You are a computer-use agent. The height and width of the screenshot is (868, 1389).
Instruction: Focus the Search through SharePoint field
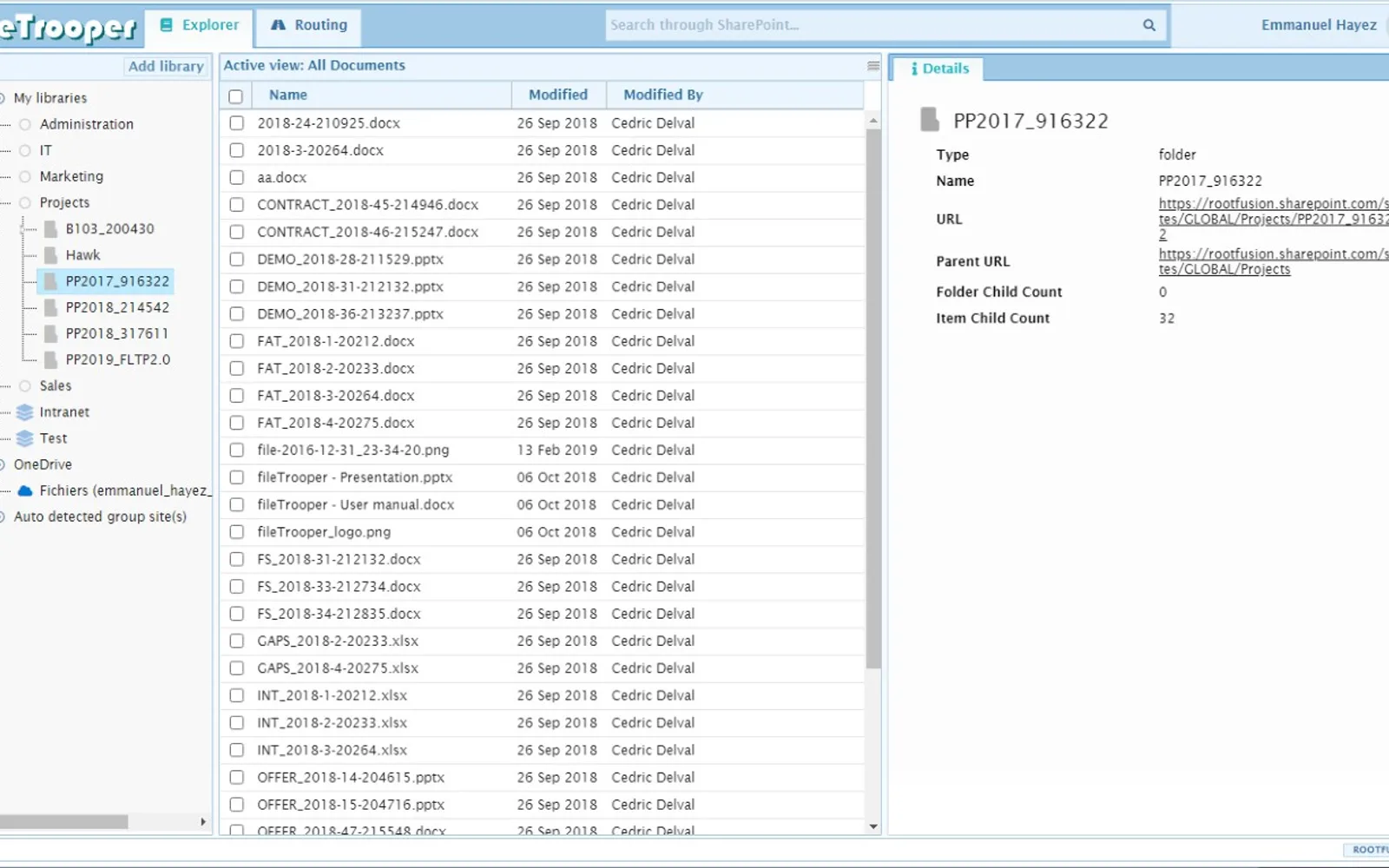[x=872, y=25]
